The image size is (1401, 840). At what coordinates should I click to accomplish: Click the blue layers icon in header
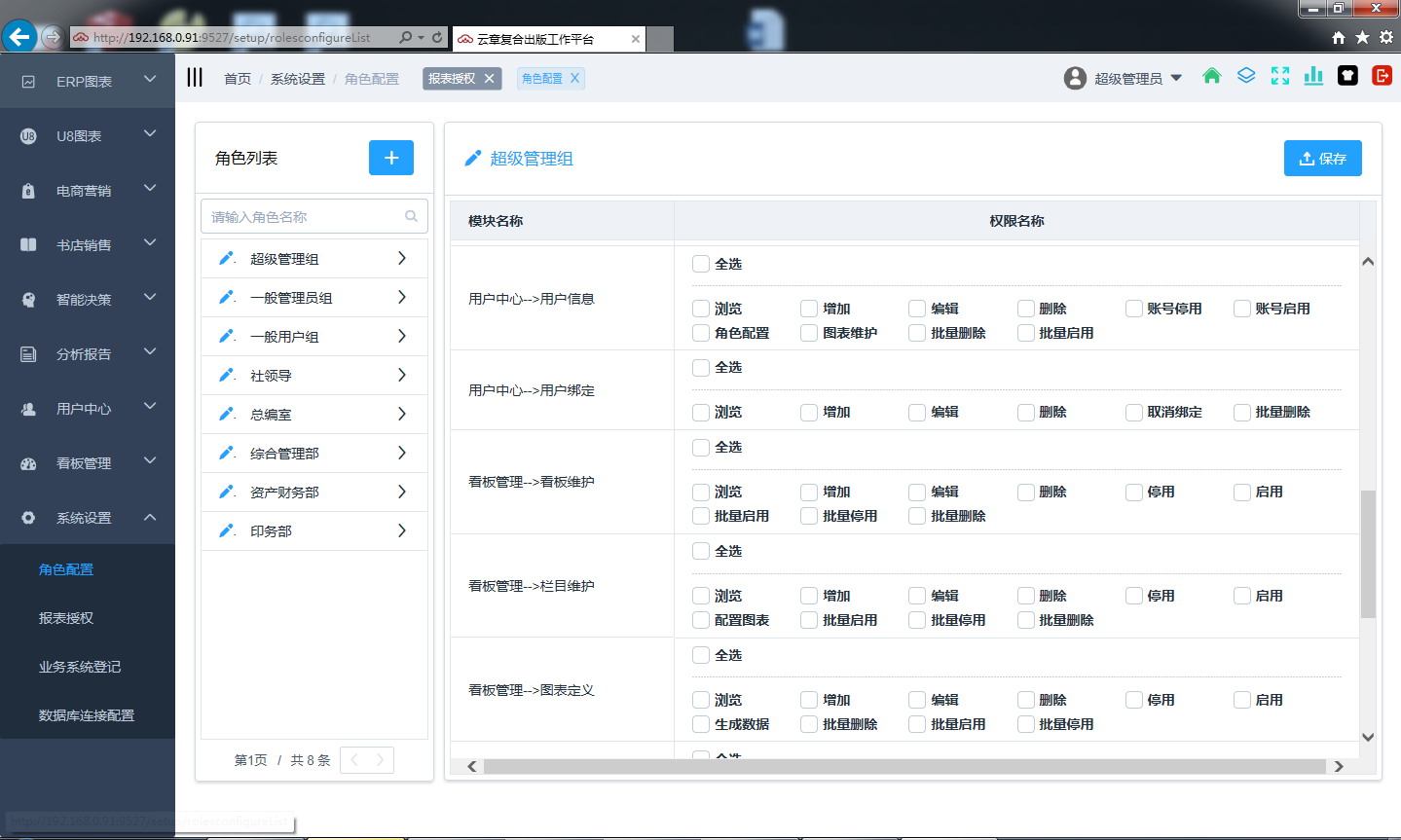click(x=1246, y=76)
